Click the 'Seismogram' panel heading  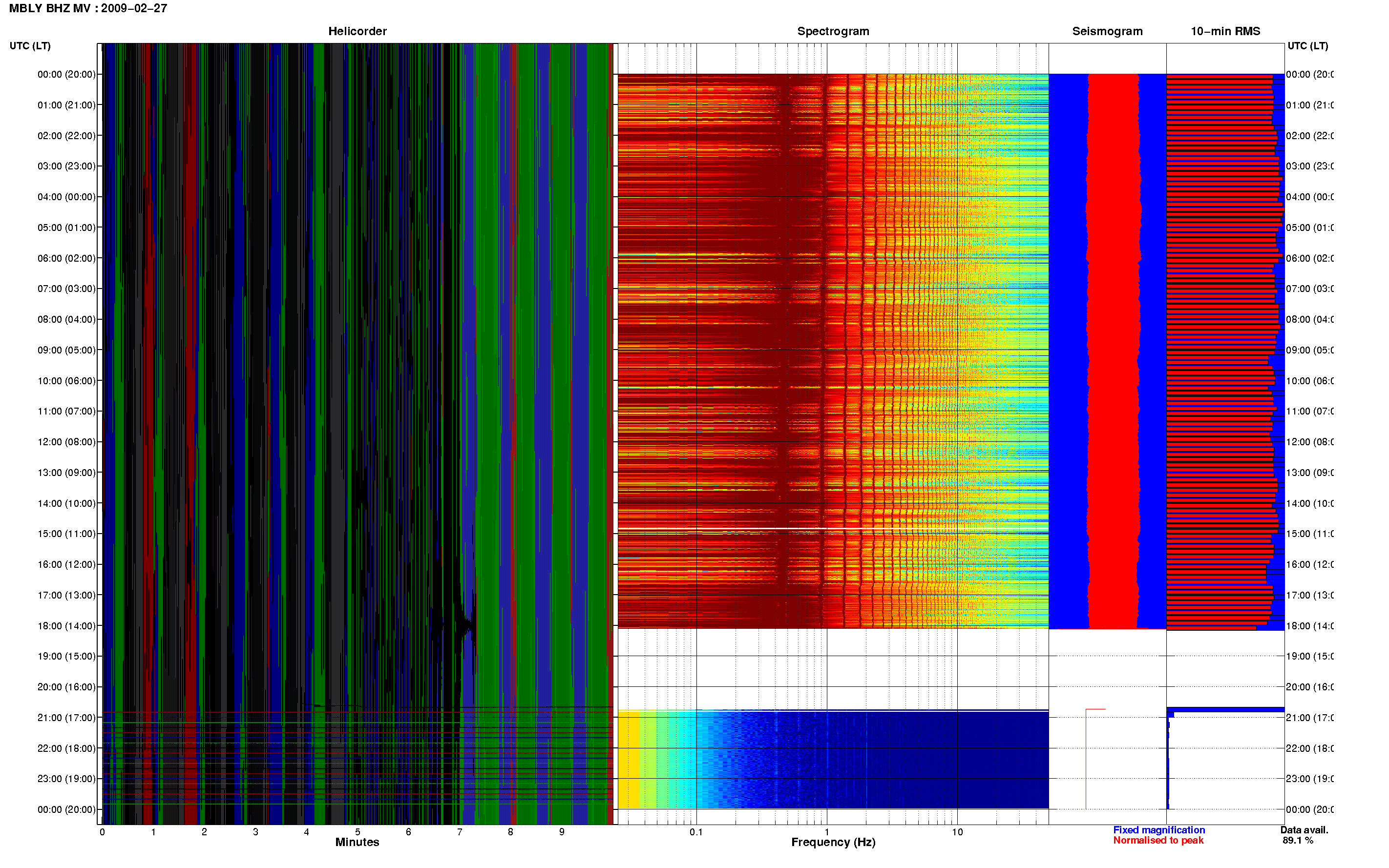(x=1107, y=31)
